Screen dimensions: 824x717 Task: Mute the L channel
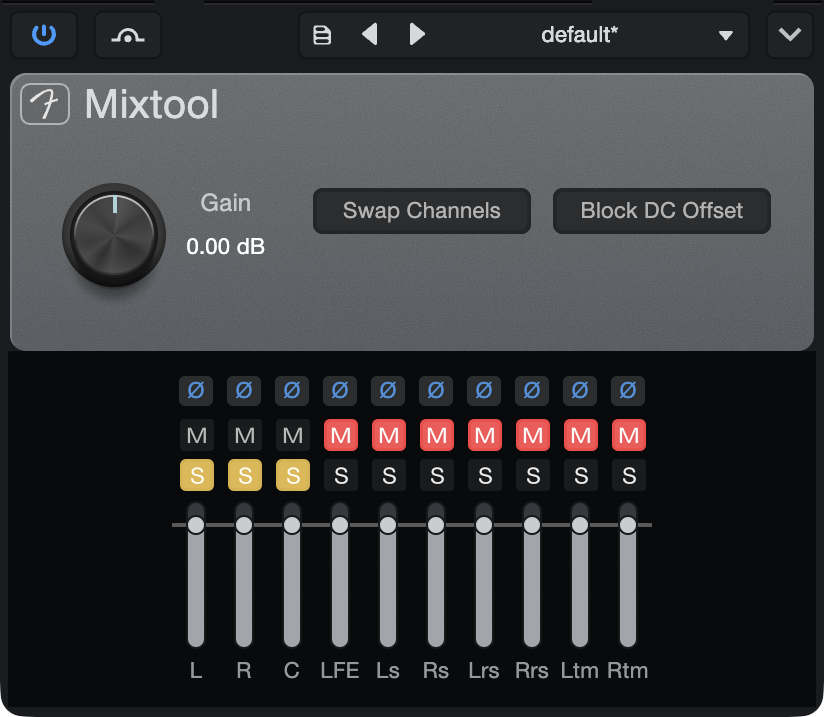(197, 435)
